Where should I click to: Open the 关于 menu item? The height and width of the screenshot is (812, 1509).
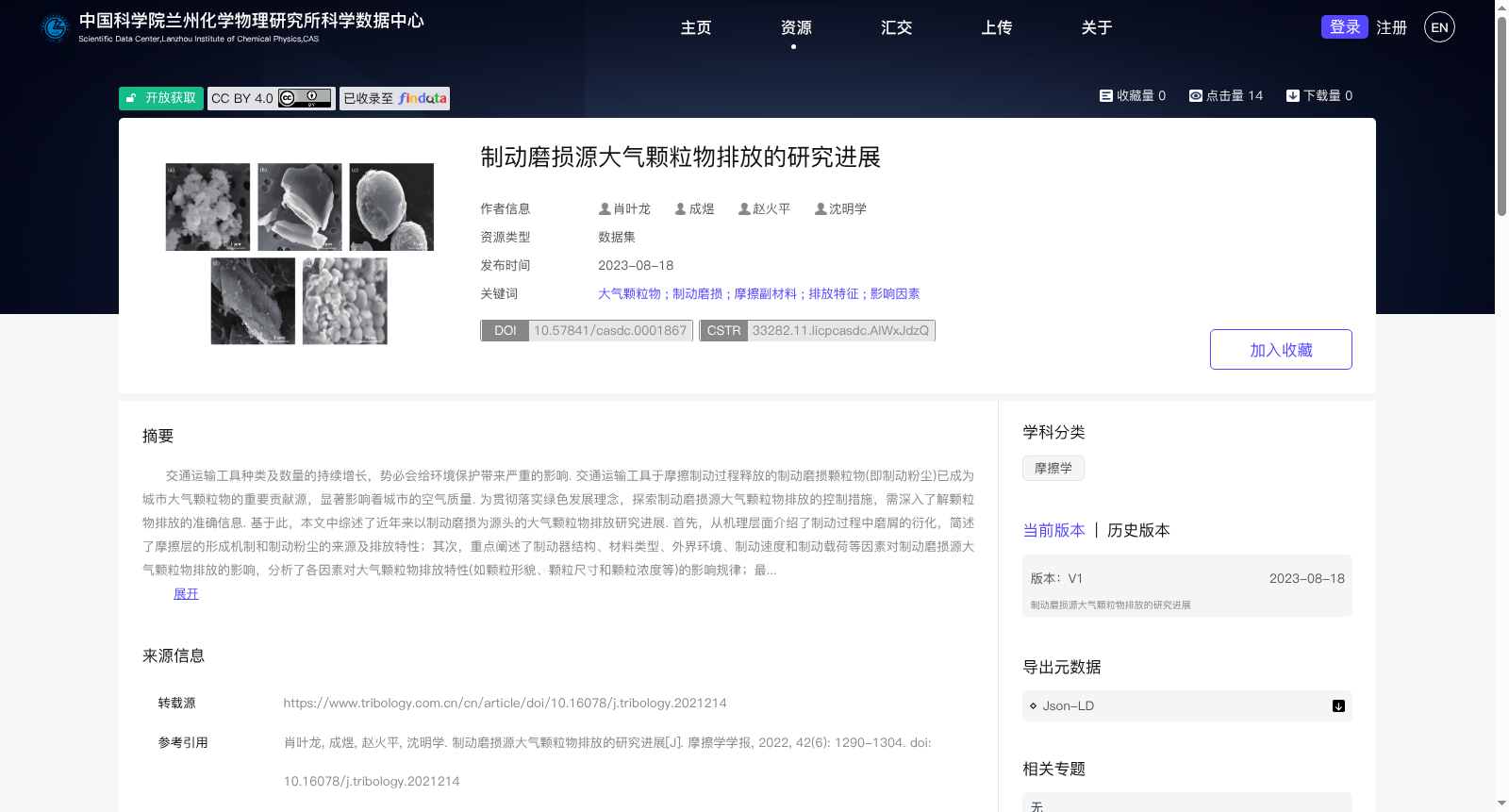click(x=1096, y=28)
